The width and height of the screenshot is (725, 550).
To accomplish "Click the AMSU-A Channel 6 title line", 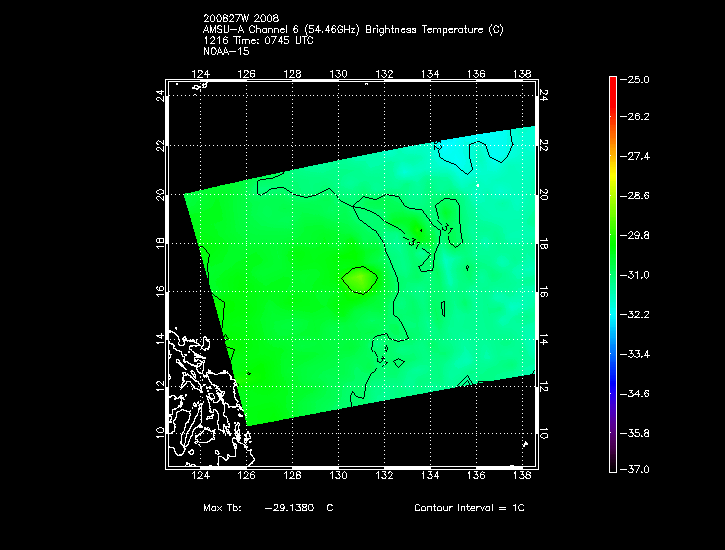I will tap(353, 30).
